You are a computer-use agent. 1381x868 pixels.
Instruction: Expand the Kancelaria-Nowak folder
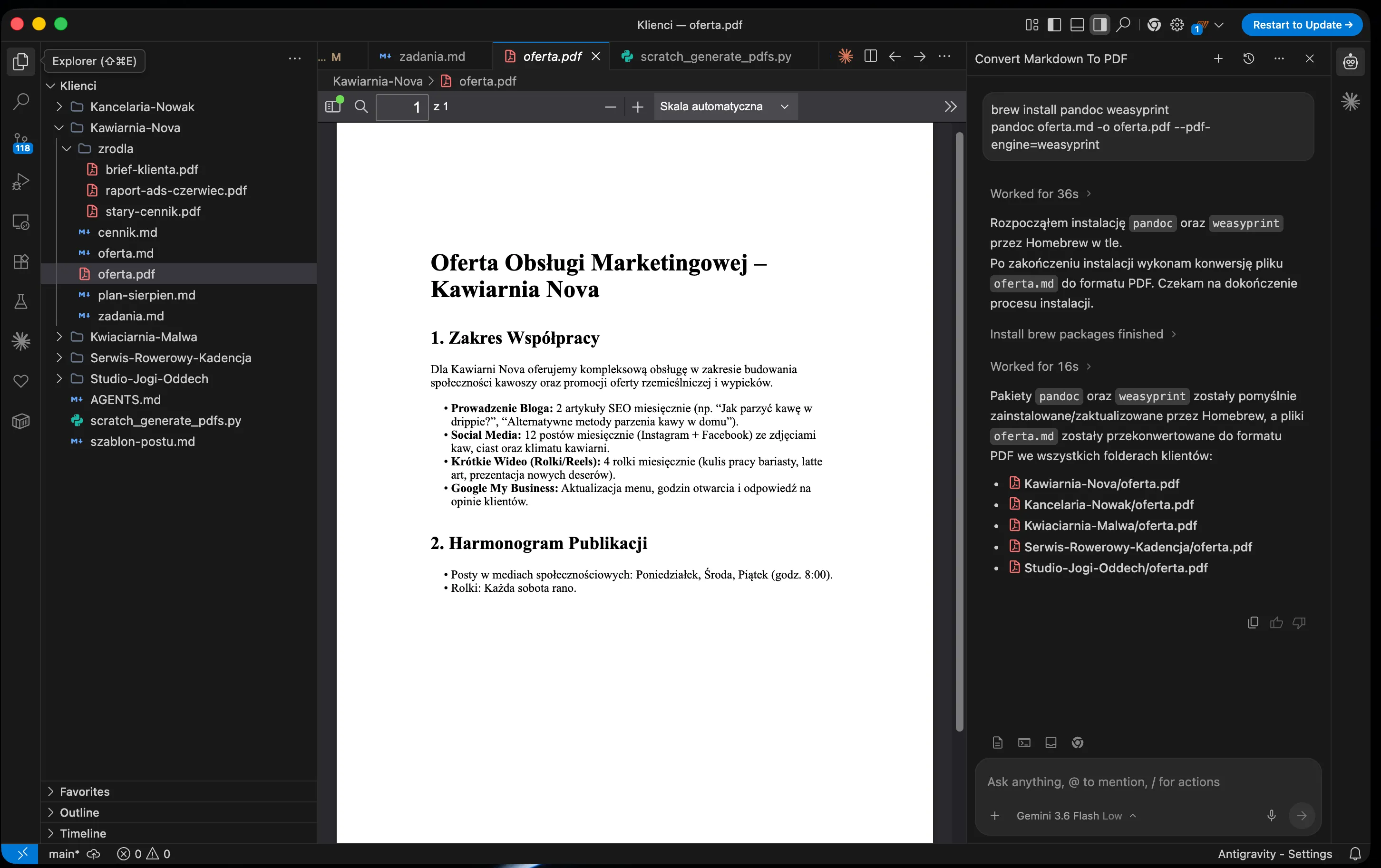(58, 106)
